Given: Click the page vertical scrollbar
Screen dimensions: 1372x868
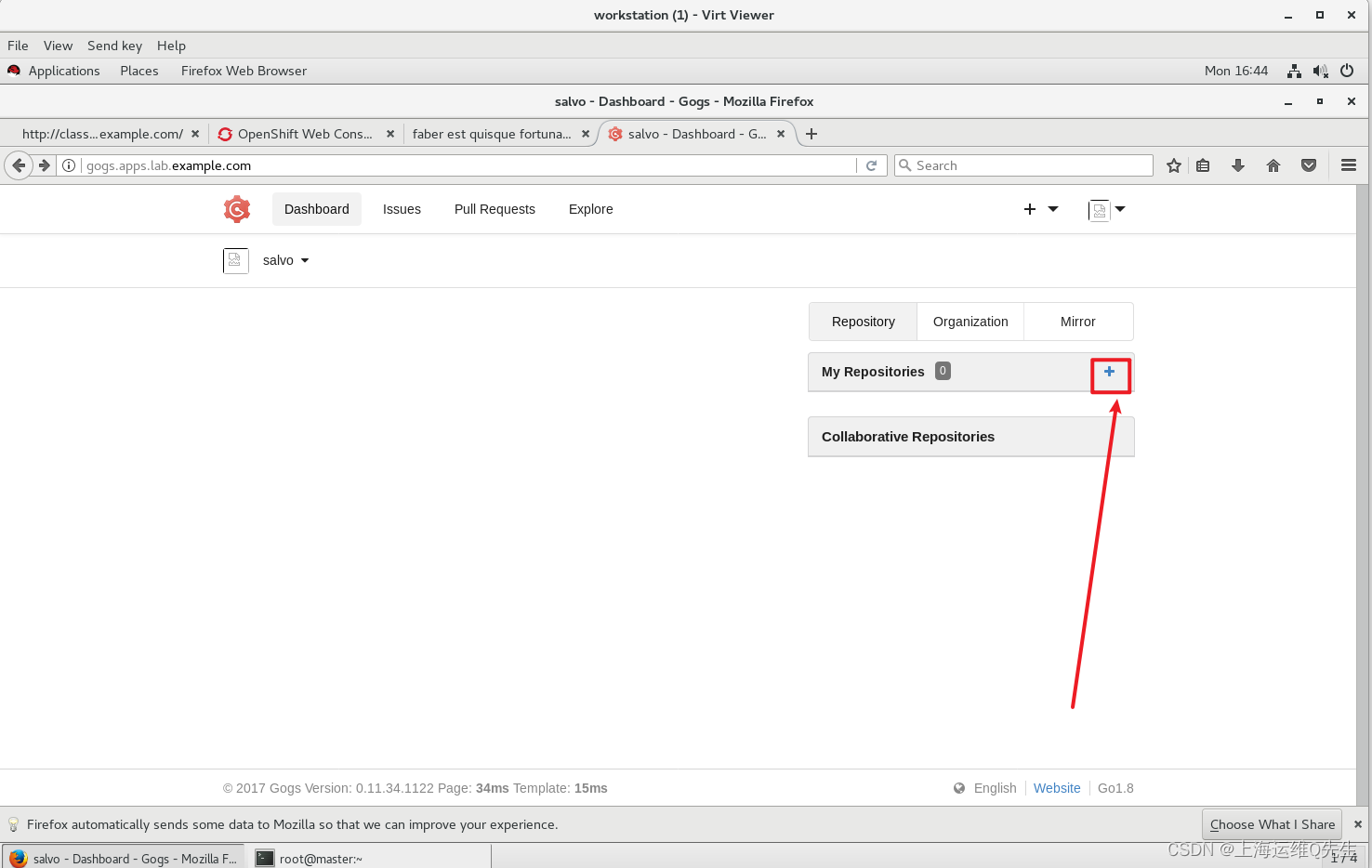Looking at the screenshot, I should pyautogui.click(x=1363, y=495).
